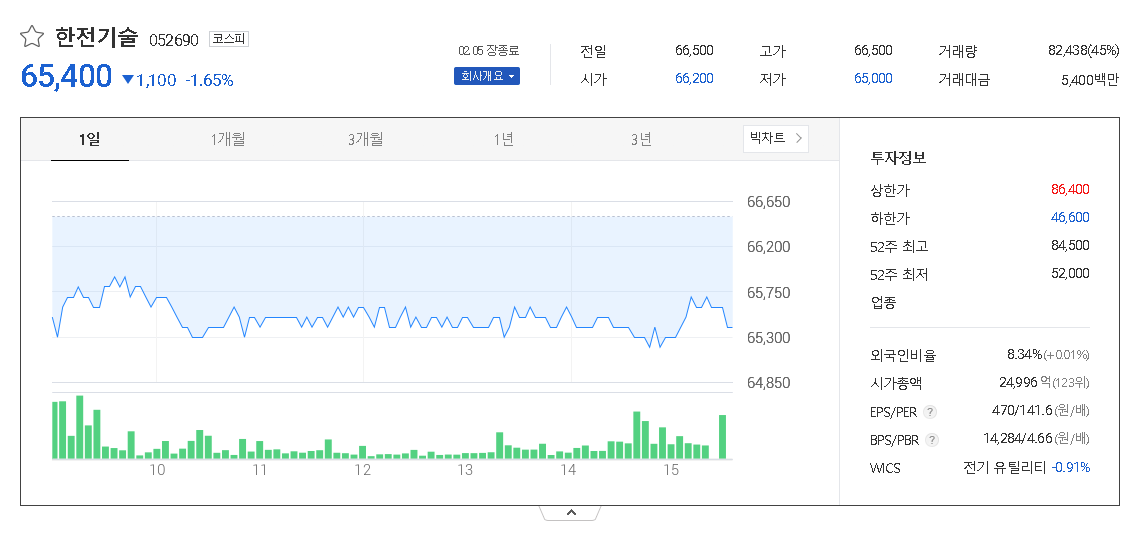
Task: Click the 12 hour axis label
Action: [363, 470]
